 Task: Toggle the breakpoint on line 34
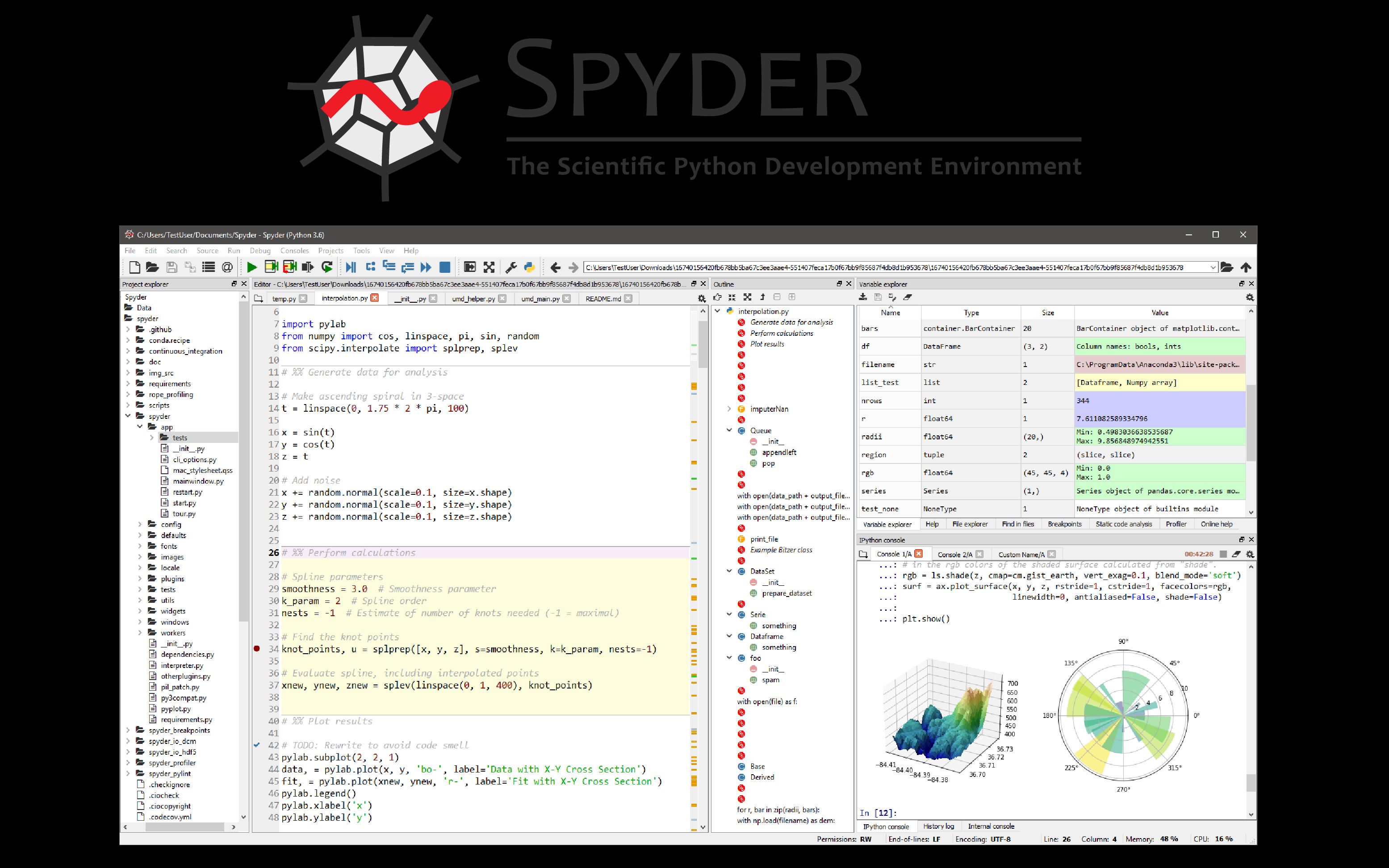point(257,649)
